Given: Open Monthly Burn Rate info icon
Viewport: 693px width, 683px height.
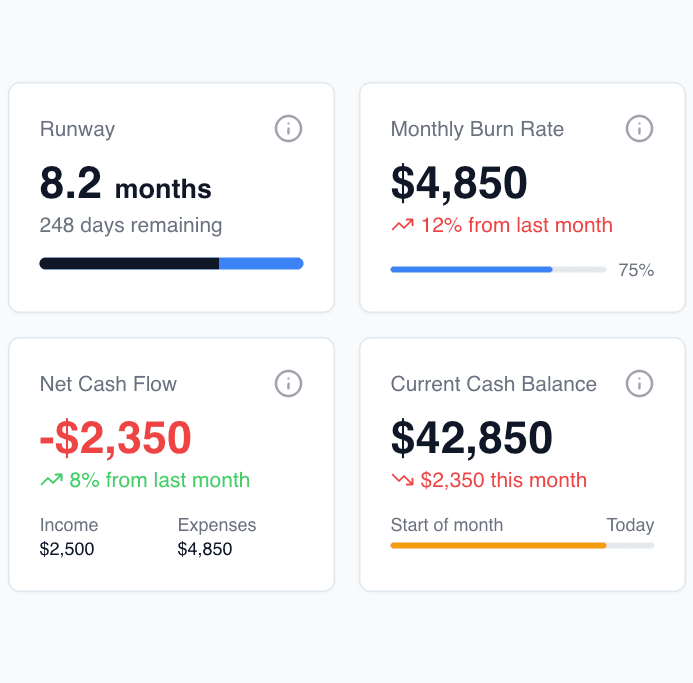Looking at the screenshot, I should click(639, 129).
